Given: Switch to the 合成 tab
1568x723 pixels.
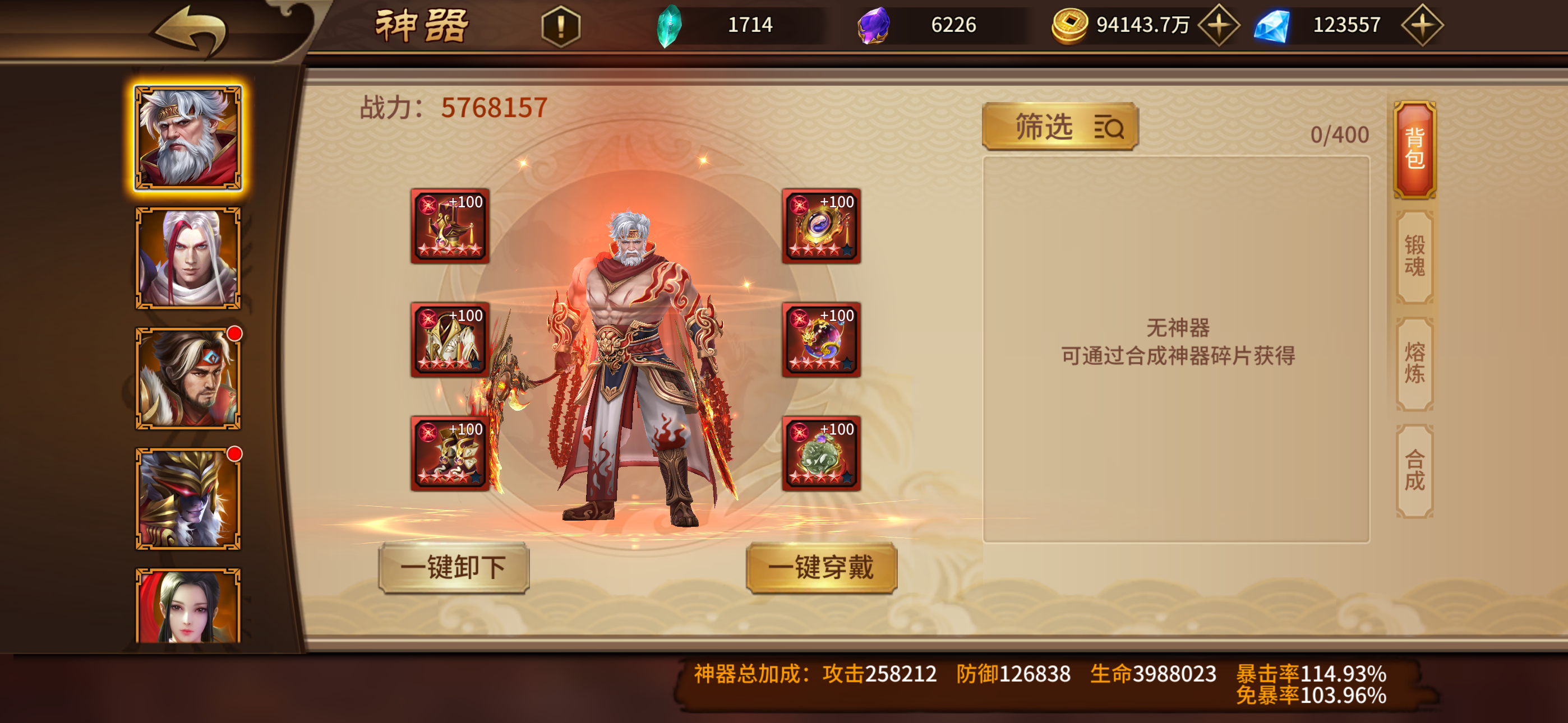Looking at the screenshot, I should [1414, 470].
